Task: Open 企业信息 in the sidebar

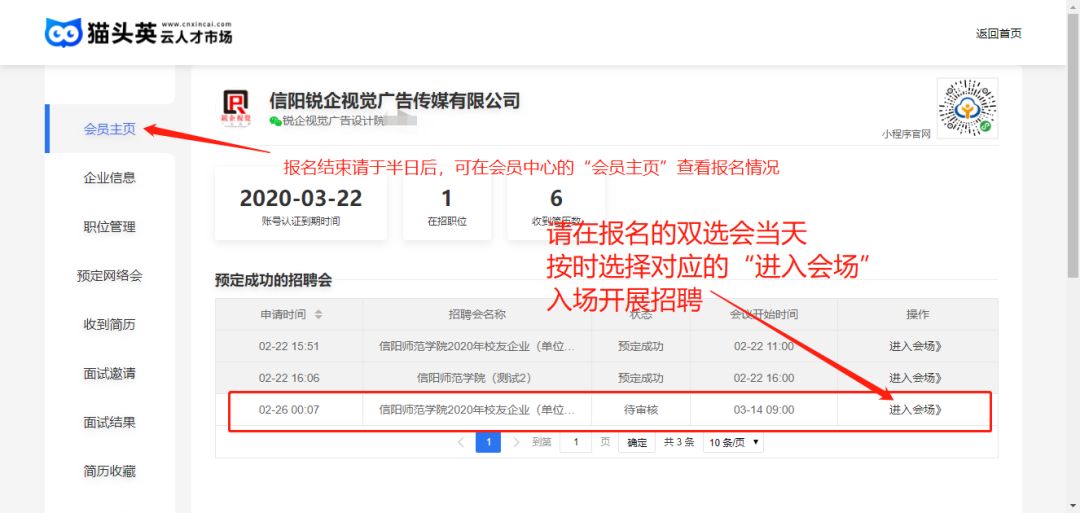Action: [109, 178]
